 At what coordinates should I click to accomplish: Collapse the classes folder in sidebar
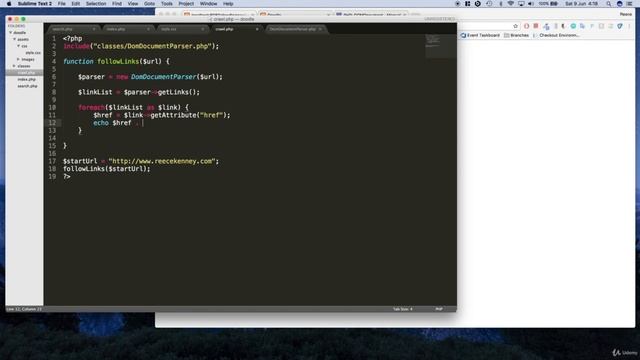click(x=14, y=66)
